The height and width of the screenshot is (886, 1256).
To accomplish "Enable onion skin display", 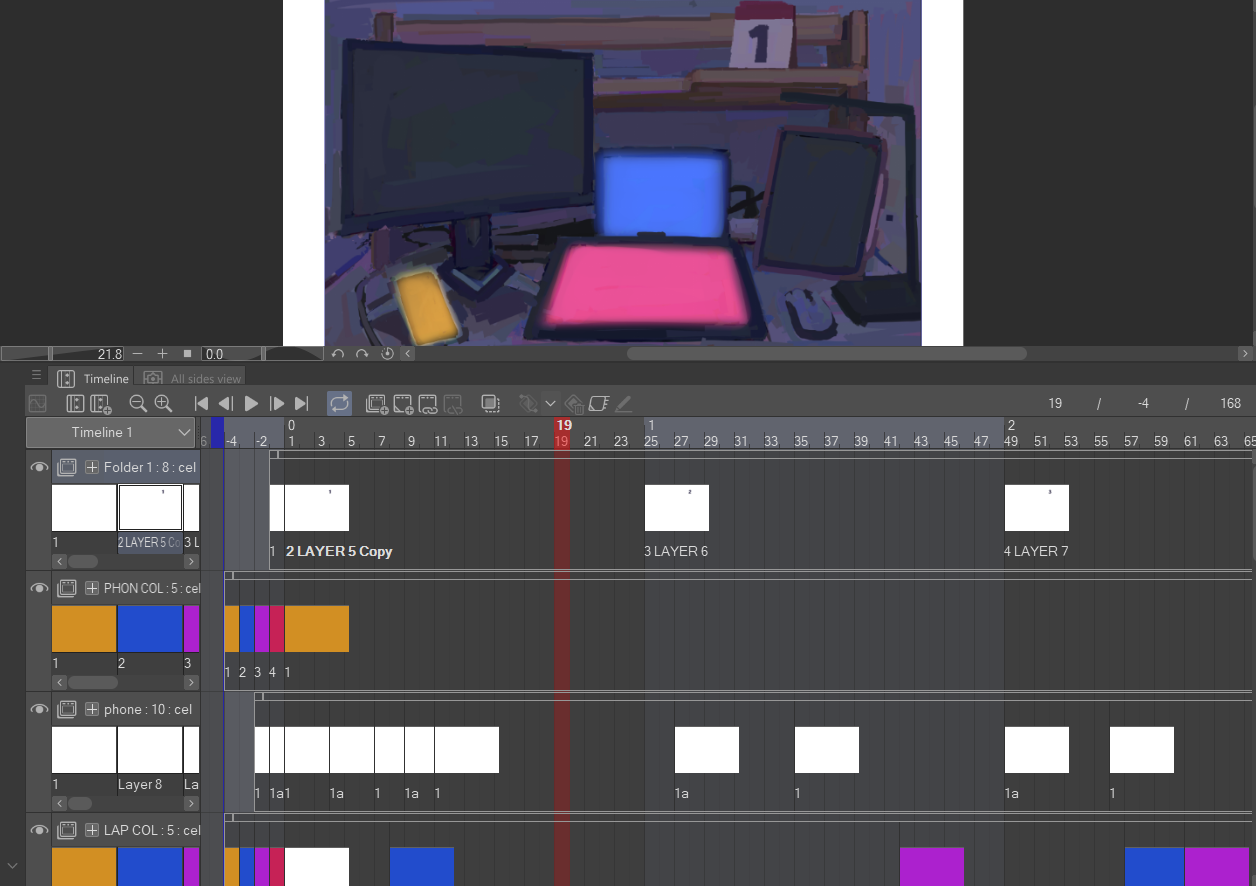I will point(490,404).
